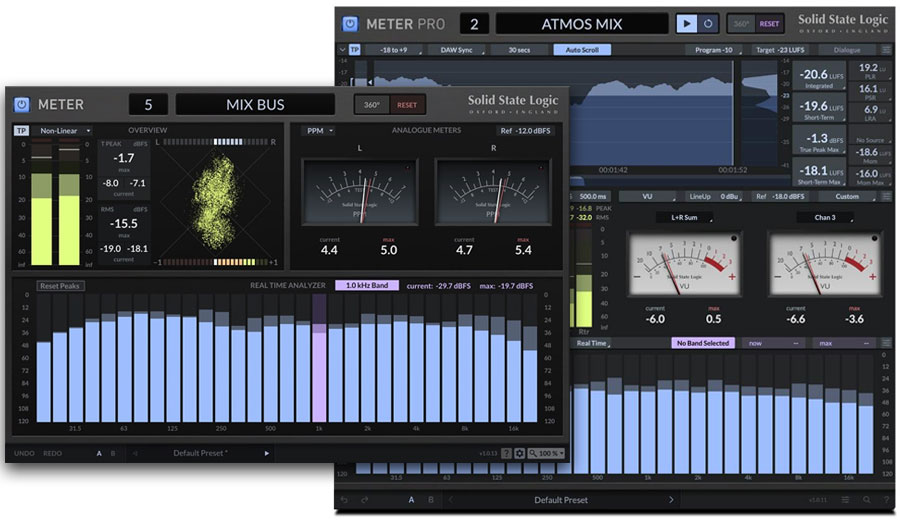The image size is (900, 520).
Task: Open settings gear icon in Meter window footer
Action: pos(519,453)
